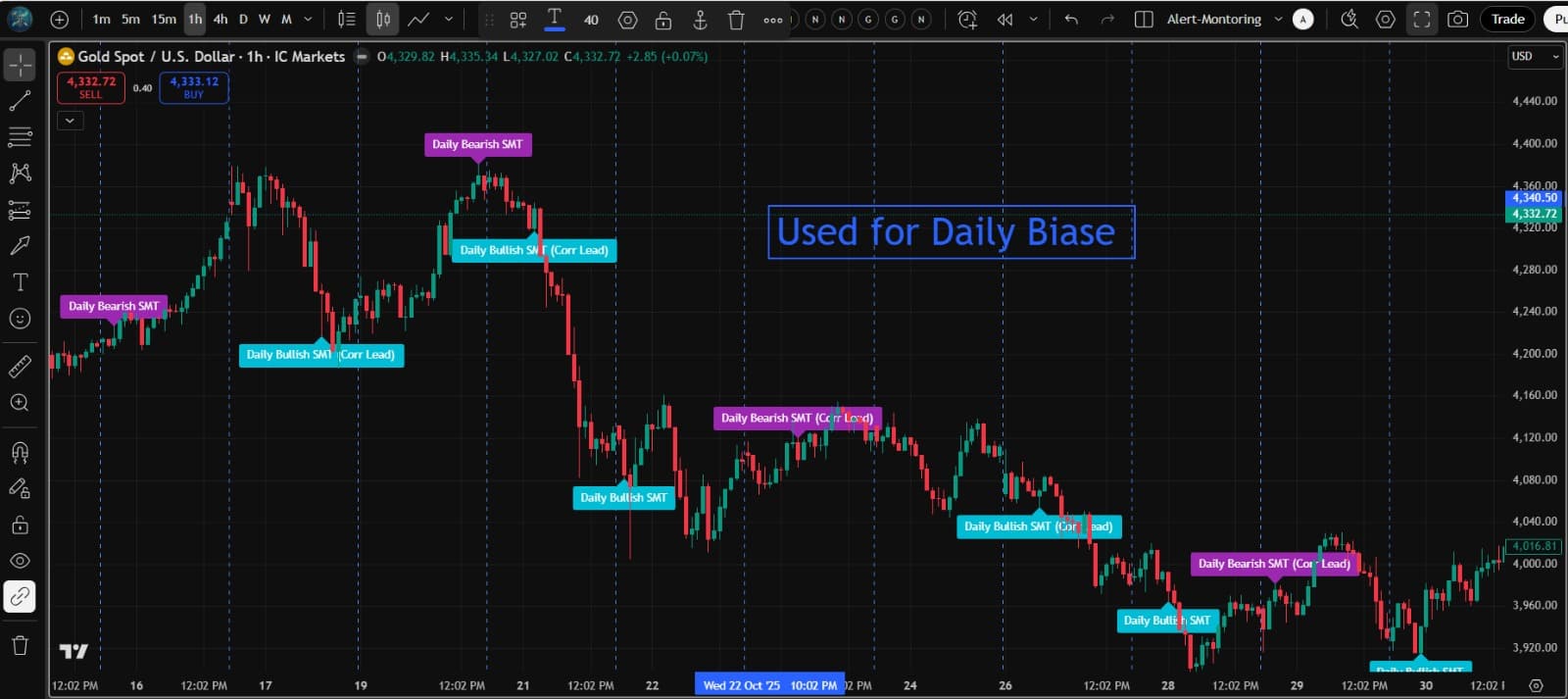Open drawing templates in floating toolbar
The height and width of the screenshot is (699, 1568).
[x=518, y=20]
